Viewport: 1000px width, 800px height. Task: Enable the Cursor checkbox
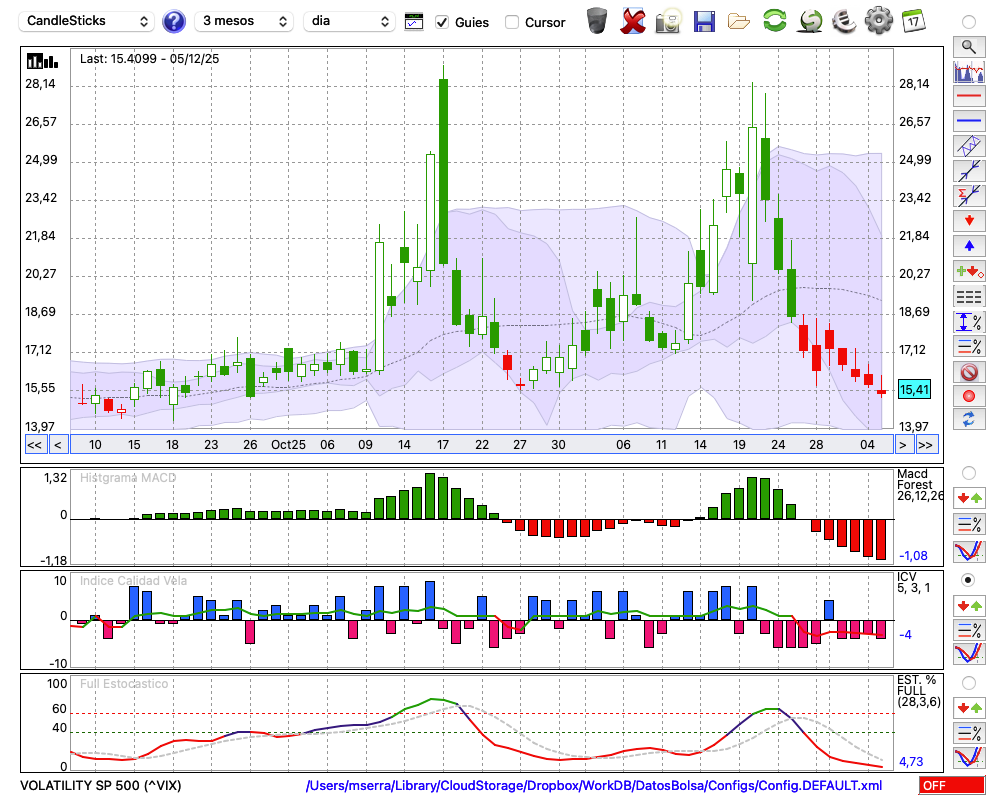click(x=512, y=22)
